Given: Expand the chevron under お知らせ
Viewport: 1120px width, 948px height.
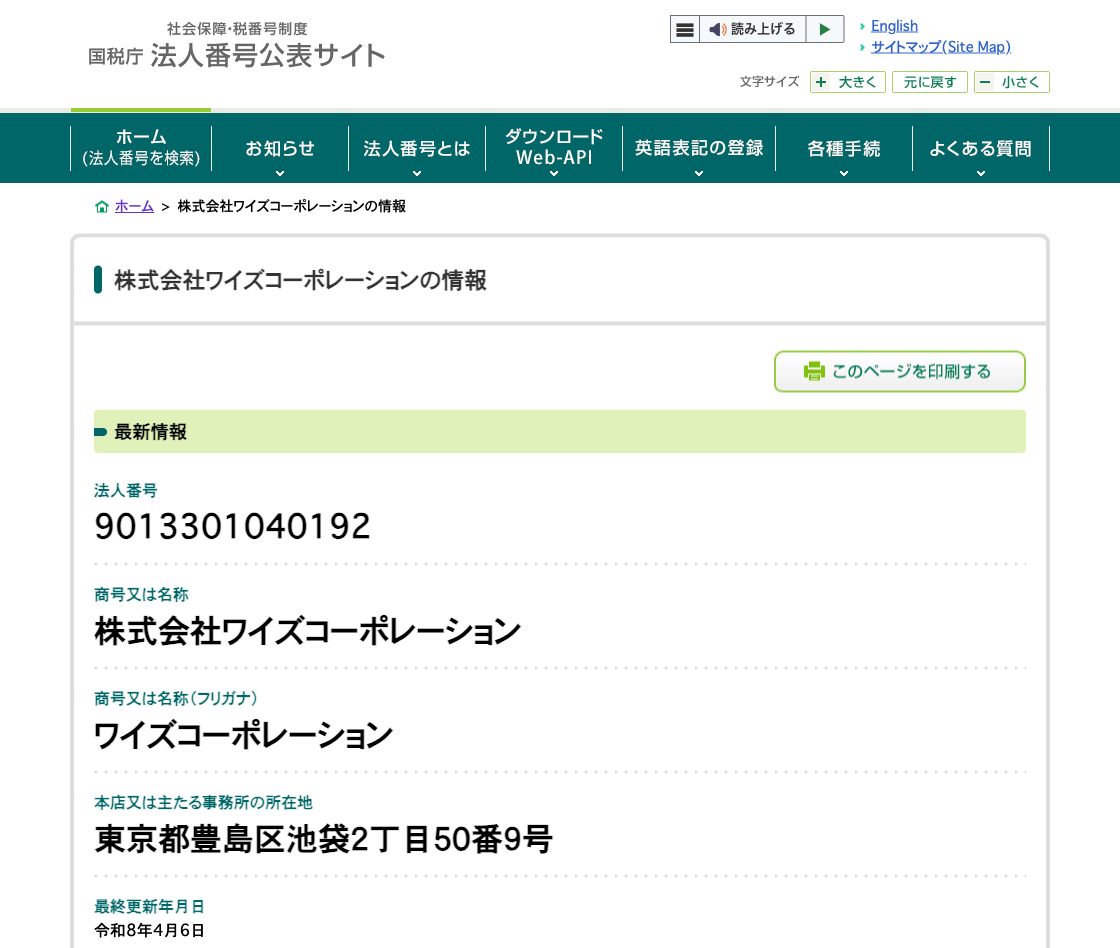Looking at the screenshot, I should tap(280, 174).
